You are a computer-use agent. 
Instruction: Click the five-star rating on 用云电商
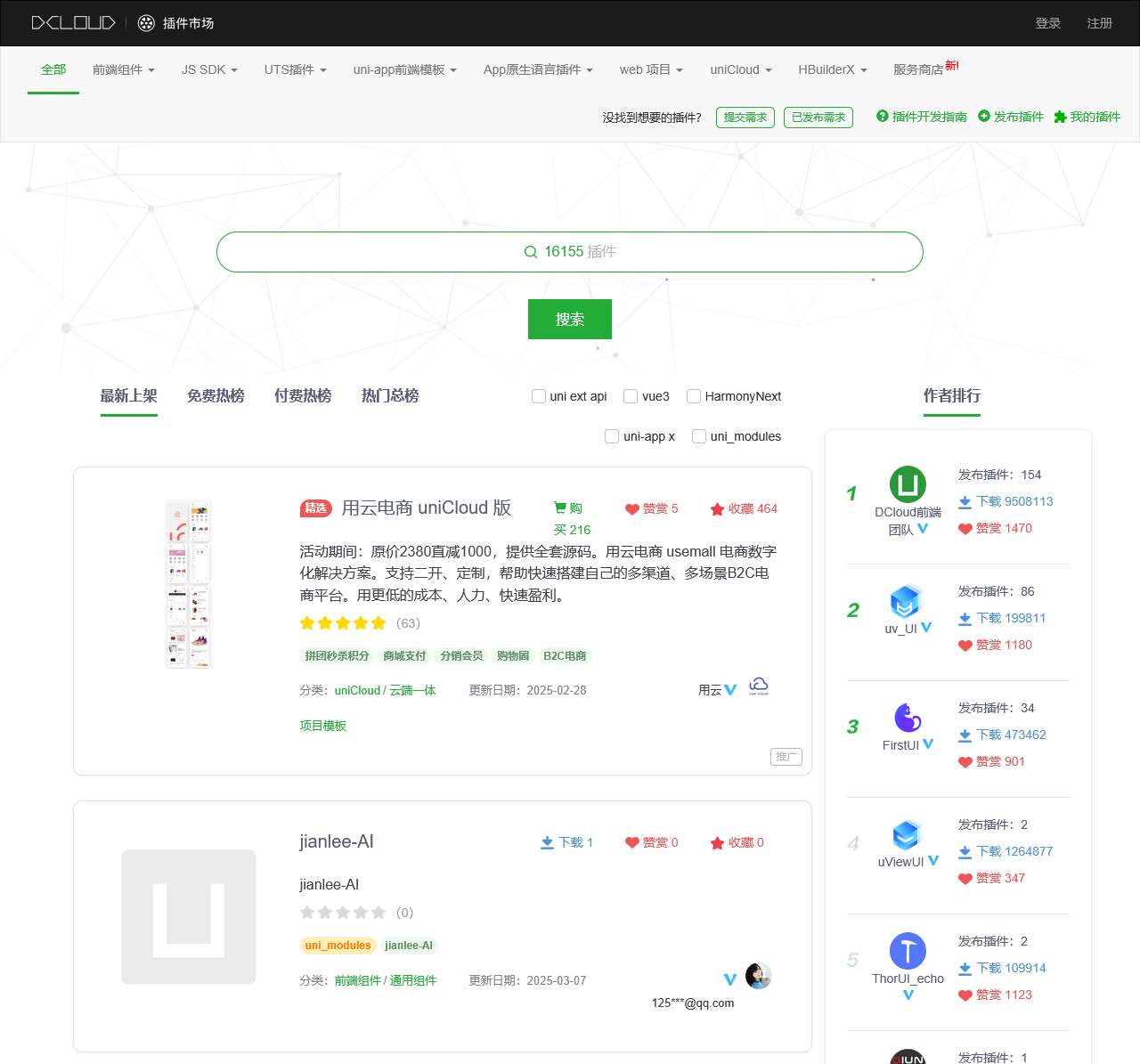click(343, 623)
